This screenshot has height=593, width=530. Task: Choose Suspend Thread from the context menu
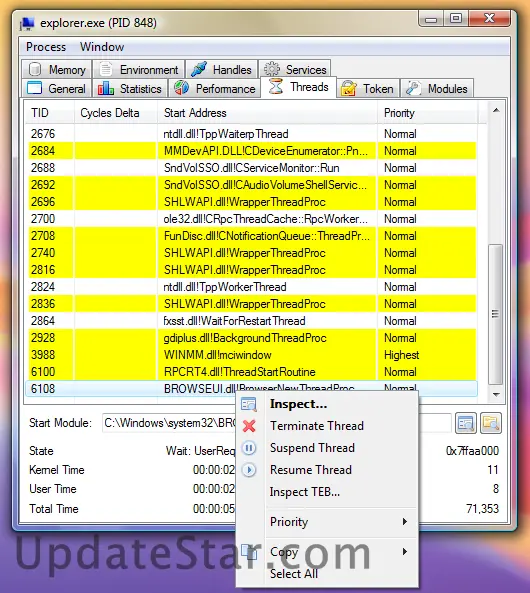(x=327, y=448)
